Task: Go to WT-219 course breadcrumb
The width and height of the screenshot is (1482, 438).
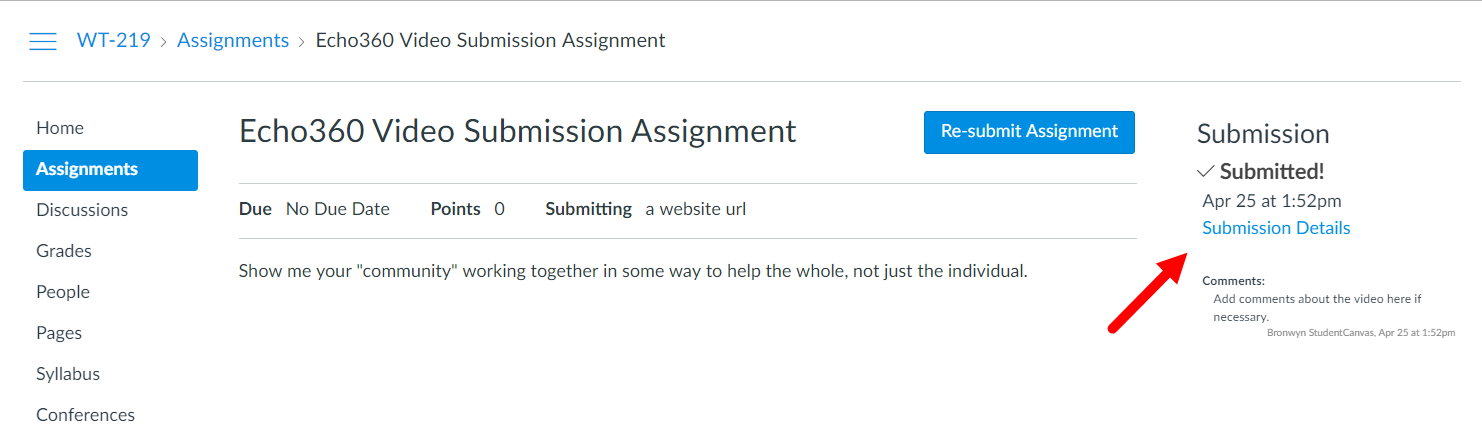Action: tap(114, 41)
